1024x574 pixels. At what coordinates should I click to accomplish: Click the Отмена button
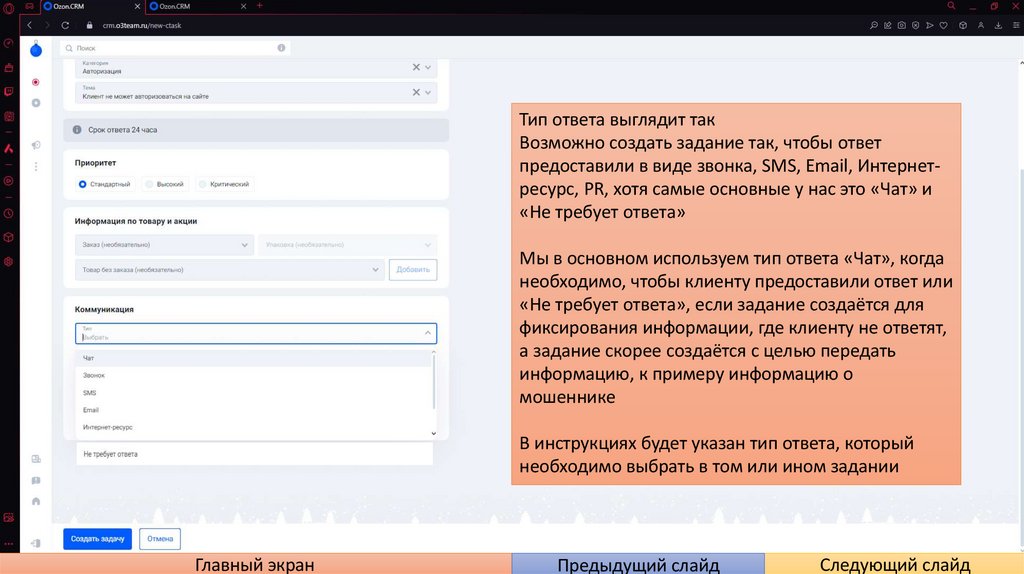(160, 539)
